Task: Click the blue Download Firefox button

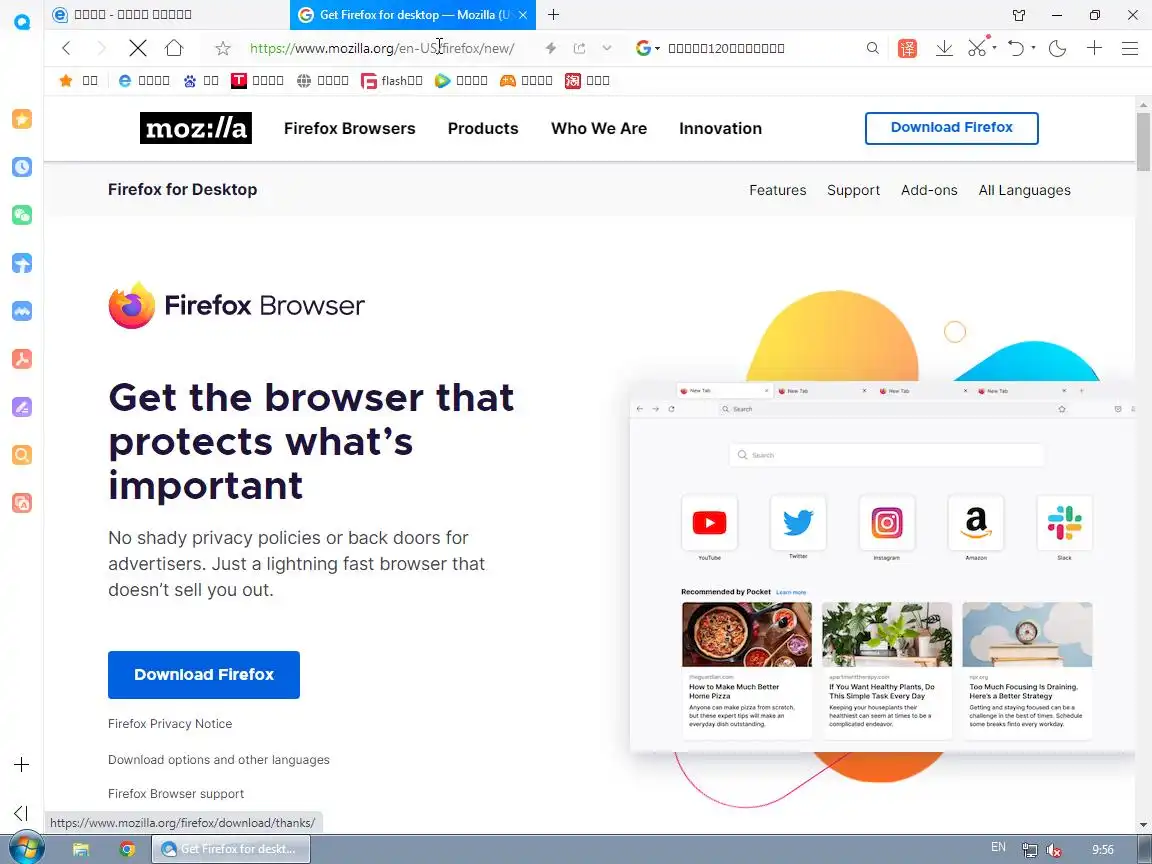Action: pos(204,674)
